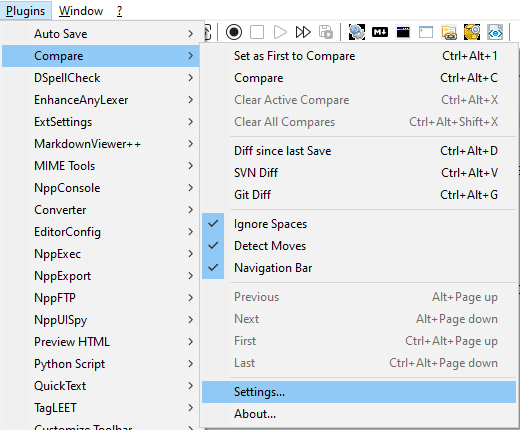This screenshot has width=520, height=430.
Task: Expand the ExtSettings submenu arrow
Action: [190, 122]
